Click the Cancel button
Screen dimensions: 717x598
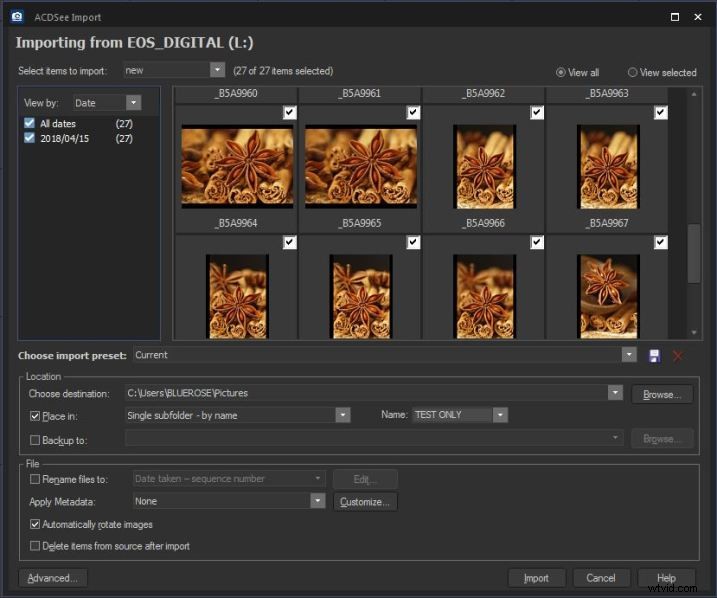(601, 578)
